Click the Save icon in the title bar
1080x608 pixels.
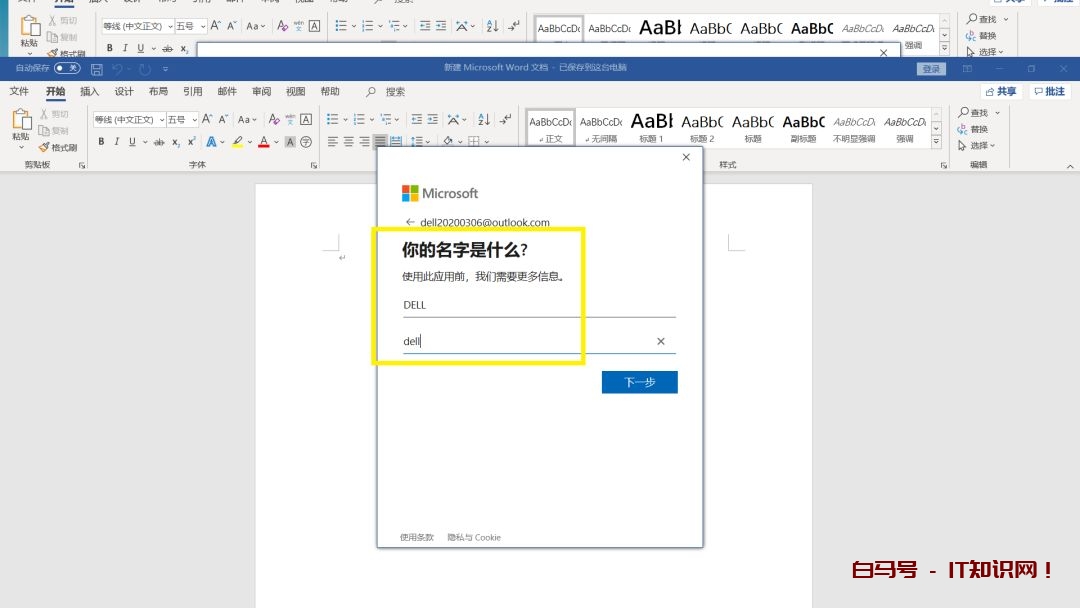click(97, 69)
